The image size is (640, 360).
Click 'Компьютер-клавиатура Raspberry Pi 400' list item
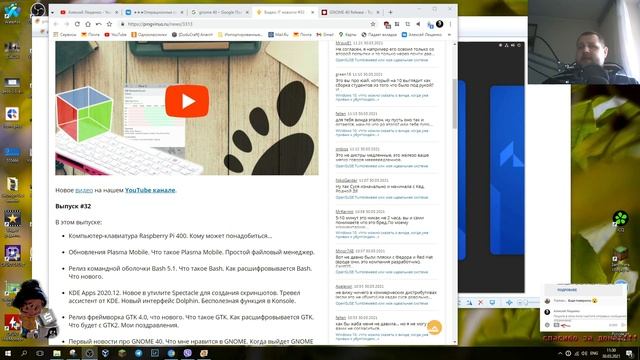[x=170, y=236]
